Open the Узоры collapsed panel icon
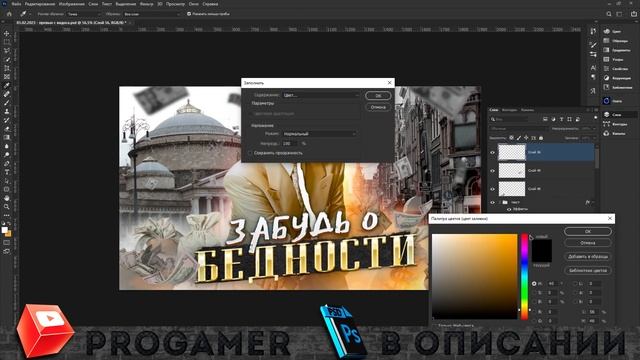Image resolution: width=640 pixels, height=360 pixels. [607, 59]
